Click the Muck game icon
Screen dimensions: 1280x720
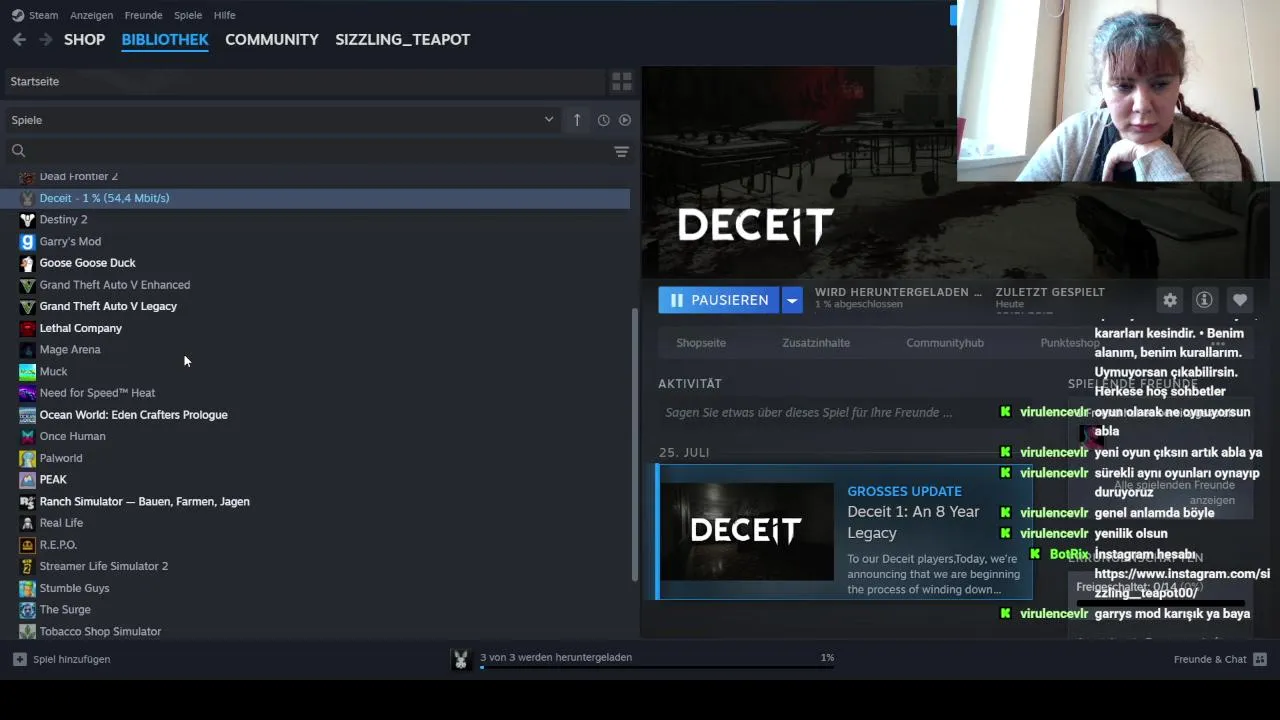tap(27, 371)
